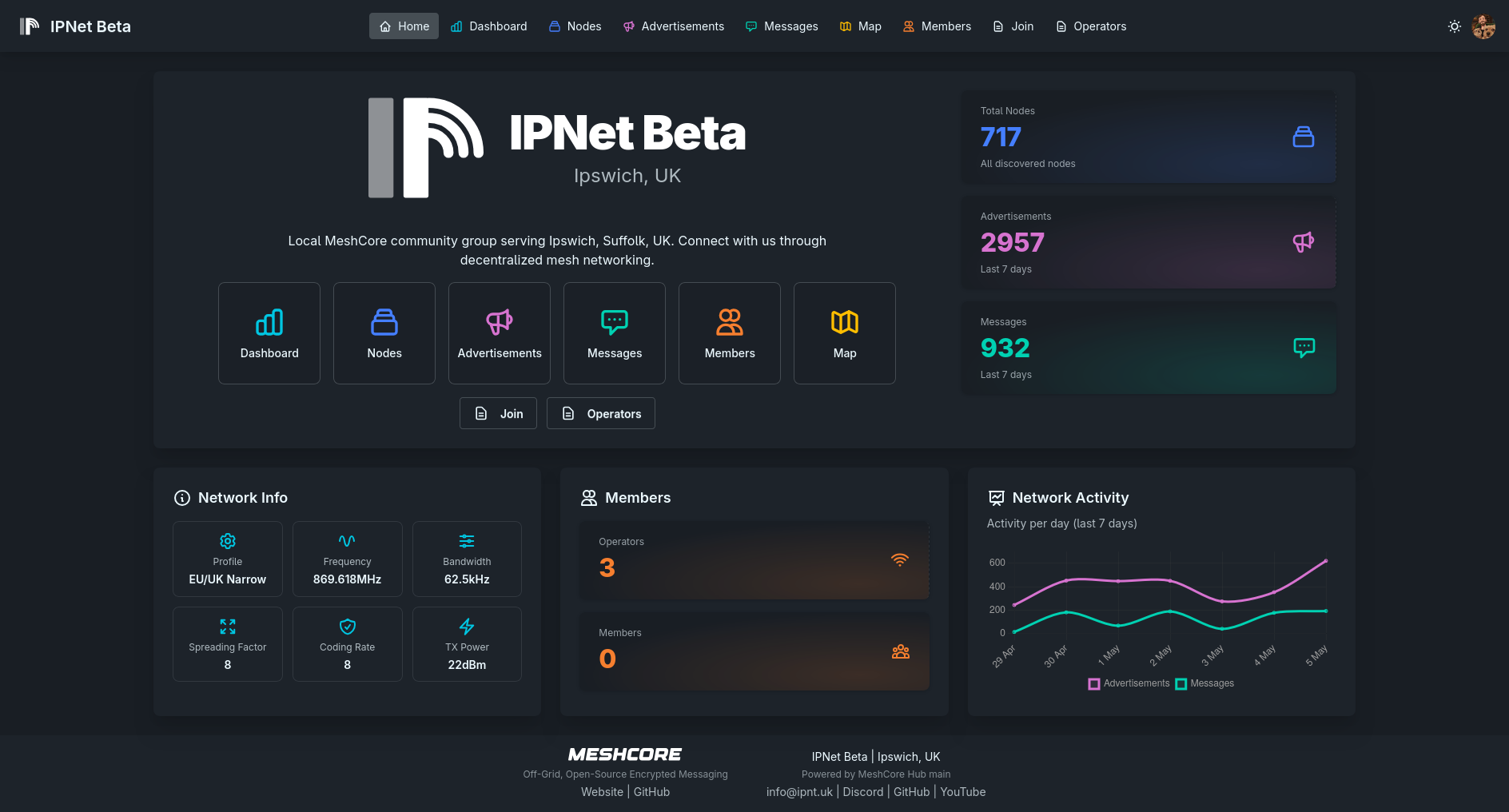This screenshot has height=812, width=1509.
Task: Click the Total Nodes card icon
Action: (1304, 137)
